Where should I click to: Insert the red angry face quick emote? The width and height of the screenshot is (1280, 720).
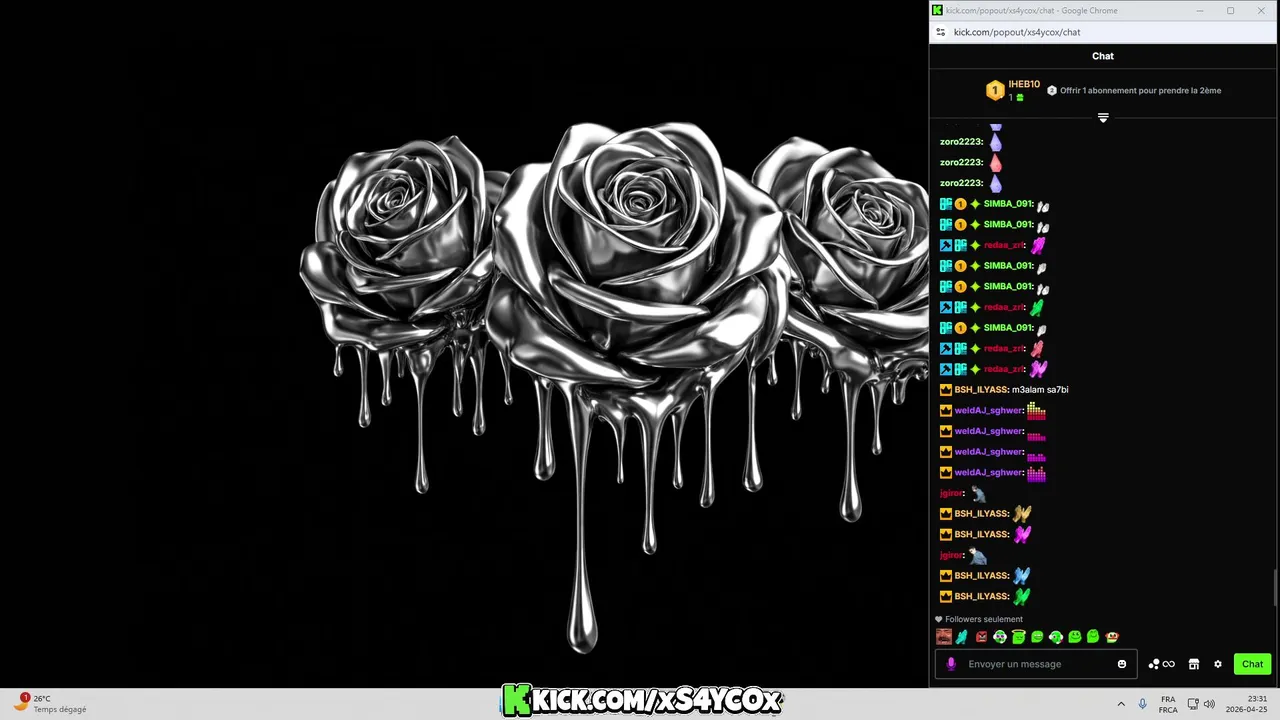pyautogui.click(x=981, y=637)
